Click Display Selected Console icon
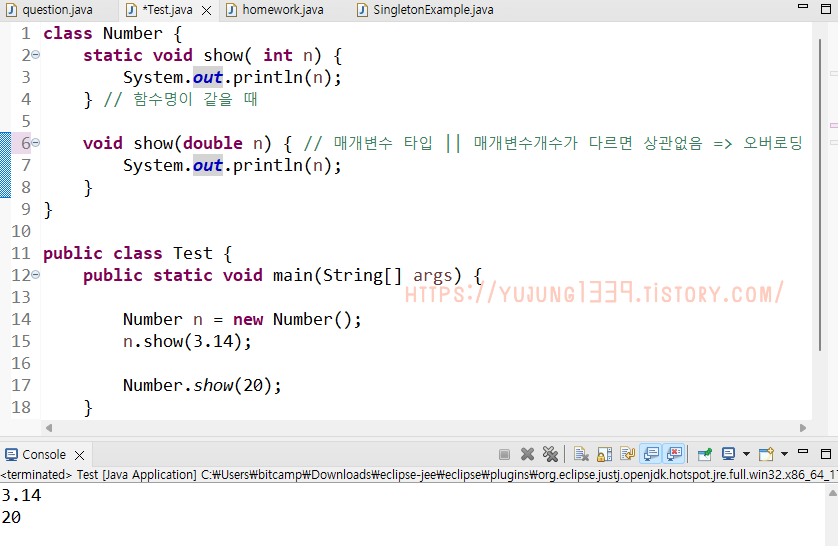838x546 pixels. coord(728,455)
